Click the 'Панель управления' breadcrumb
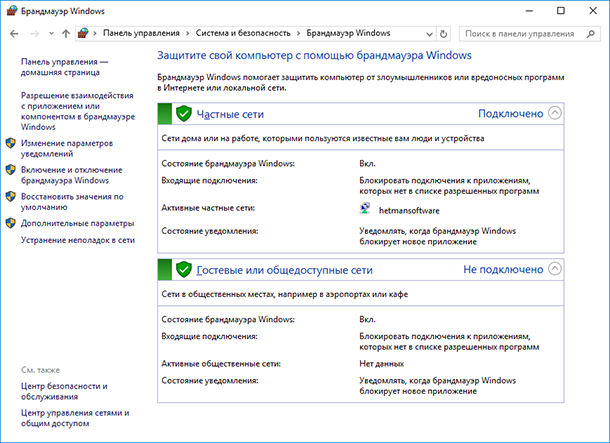 click(141, 33)
